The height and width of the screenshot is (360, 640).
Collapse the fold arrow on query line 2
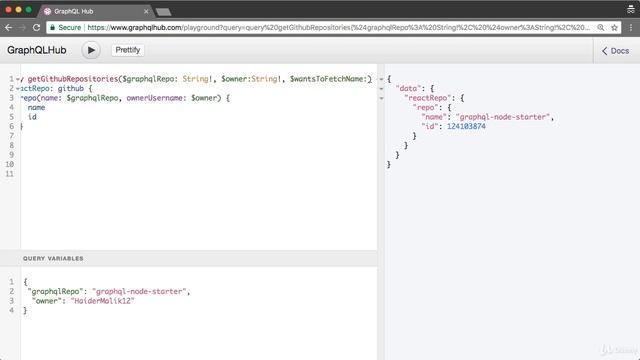pyautogui.click(x=18, y=89)
